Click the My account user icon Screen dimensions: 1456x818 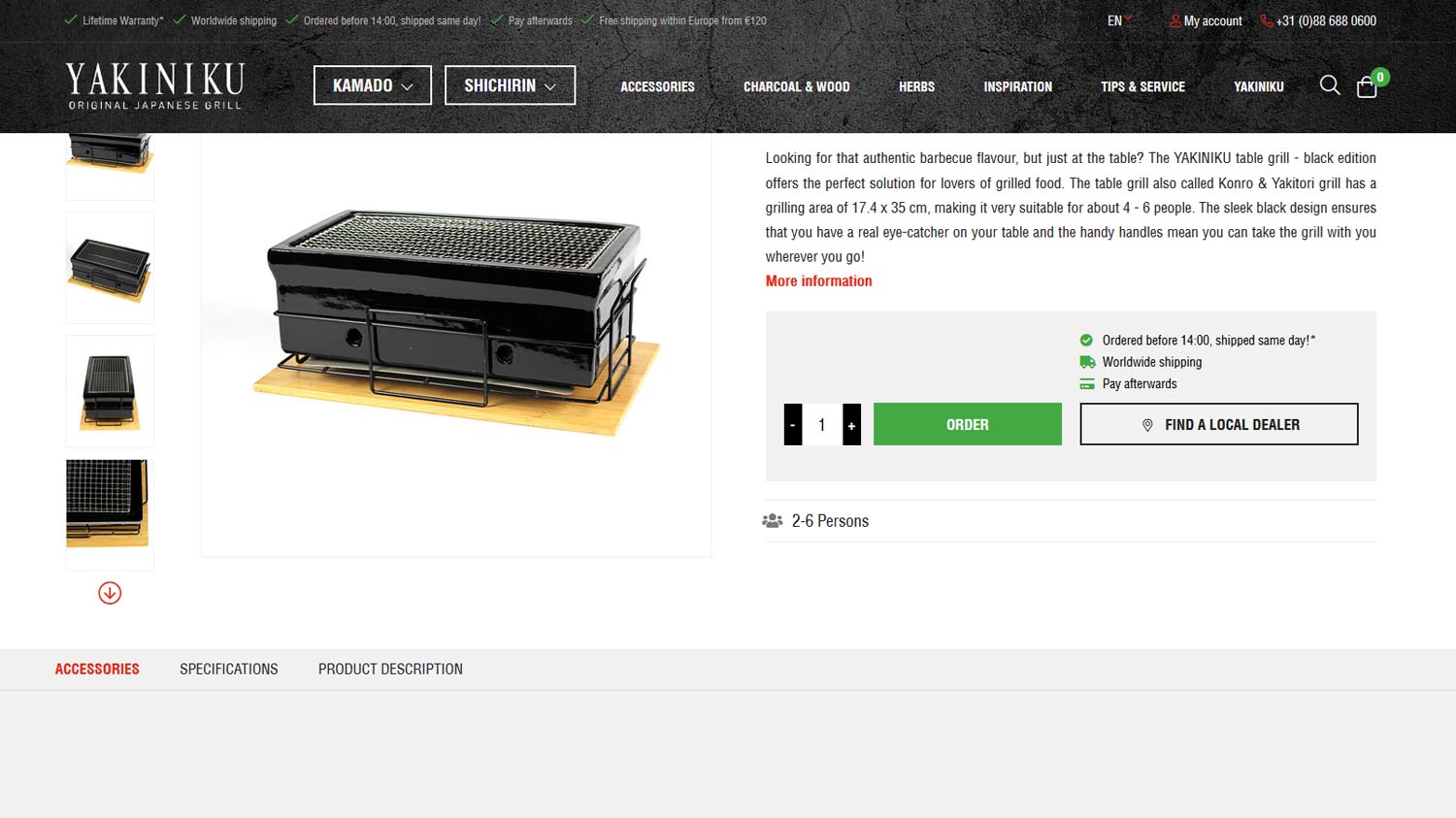(1175, 20)
